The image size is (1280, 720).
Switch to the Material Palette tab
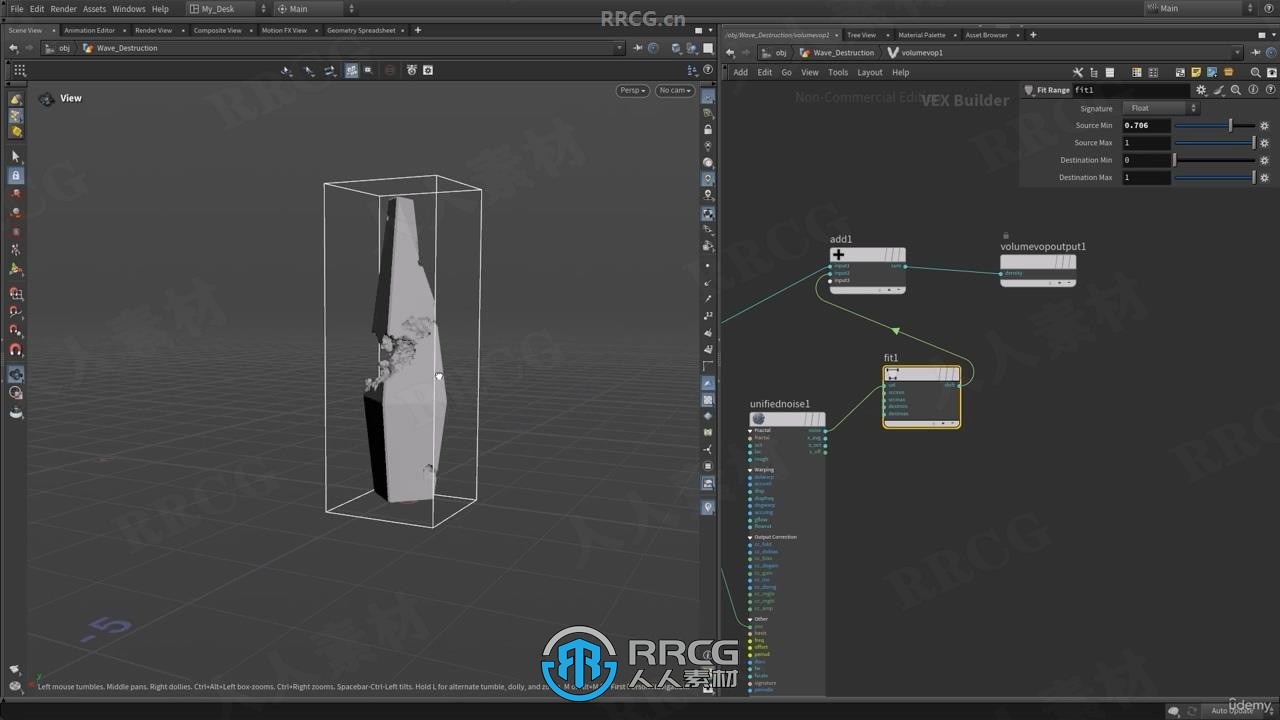tap(921, 35)
